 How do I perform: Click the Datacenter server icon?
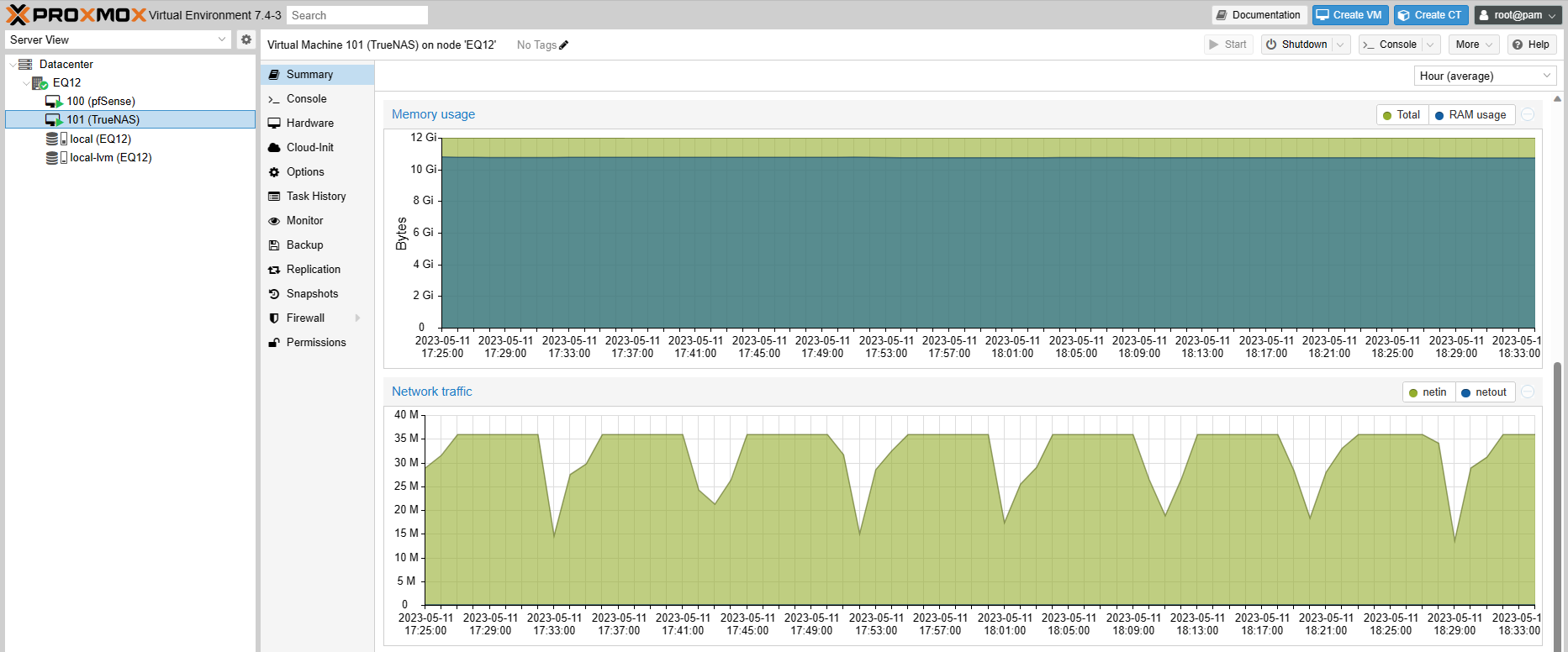(x=25, y=64)
